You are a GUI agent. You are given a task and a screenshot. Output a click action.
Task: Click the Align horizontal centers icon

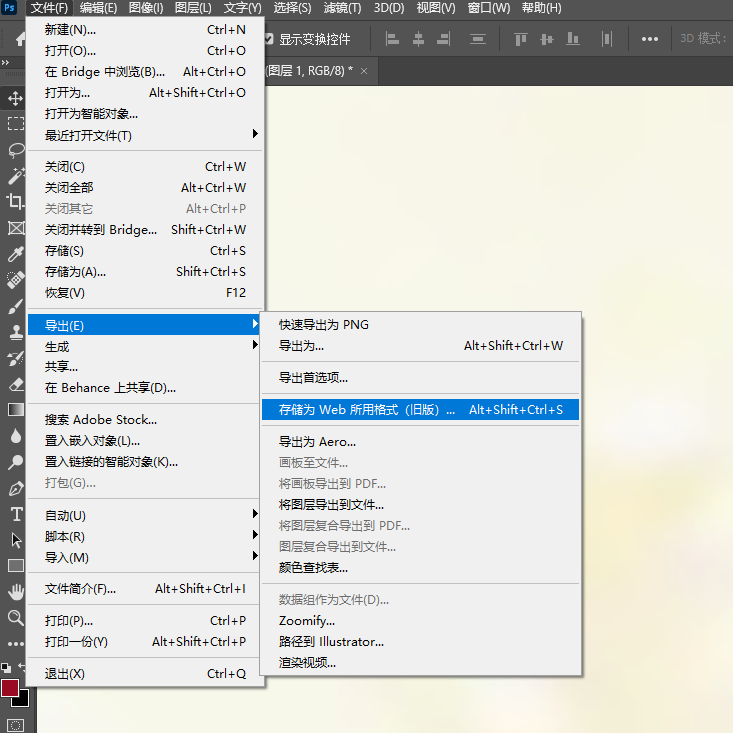(x=418, y=39)
